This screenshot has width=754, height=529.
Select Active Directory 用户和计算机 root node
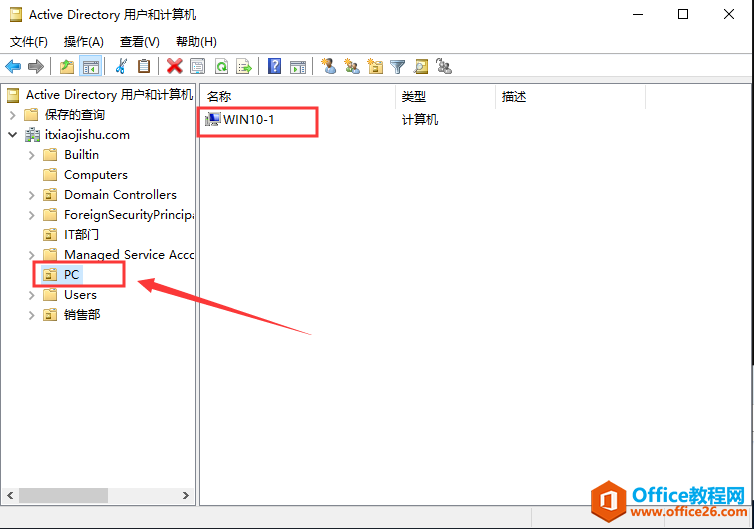point(110,95)
